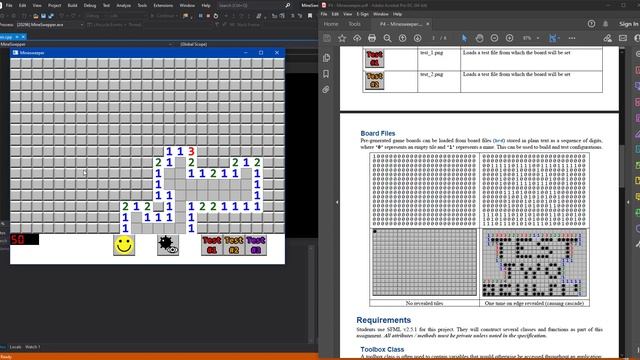Select the Watch 1 tab at bottom
Viewport: 640px width, 360px height.
click(33, 347)
